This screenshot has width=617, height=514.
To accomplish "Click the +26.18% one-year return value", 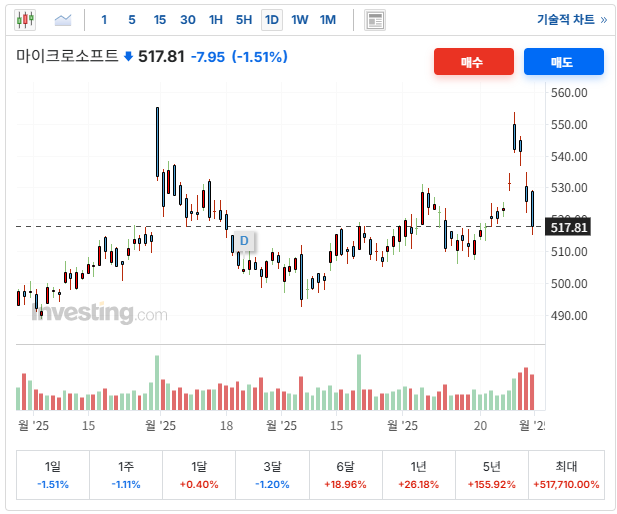I will pos(419,484).
